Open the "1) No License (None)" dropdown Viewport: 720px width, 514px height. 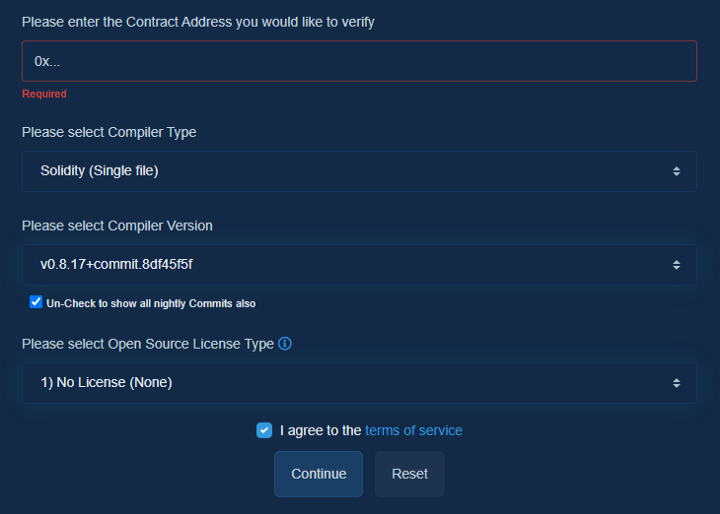[340, 383]
